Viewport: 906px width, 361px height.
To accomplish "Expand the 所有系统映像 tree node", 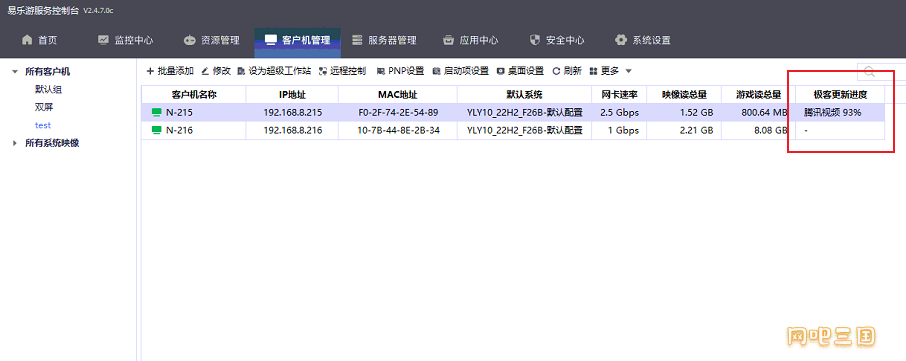I will tap(14, 143).
